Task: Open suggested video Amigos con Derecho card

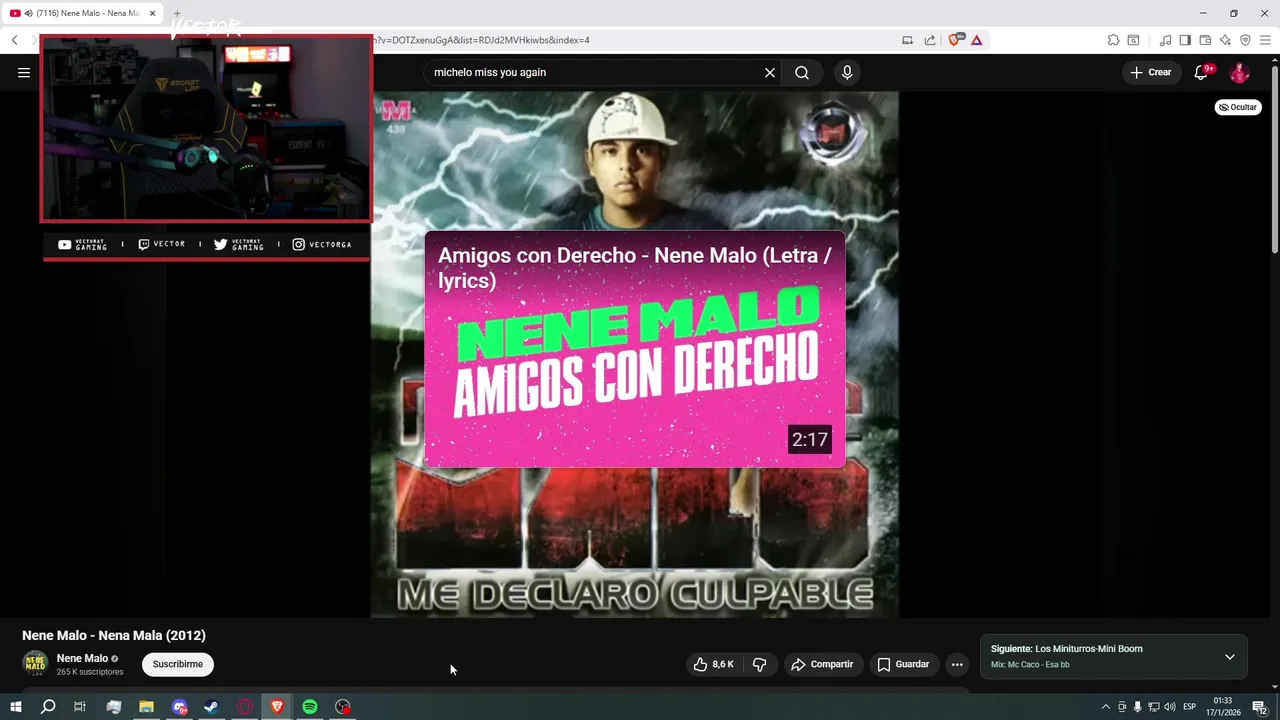Action: pos(635,349)
